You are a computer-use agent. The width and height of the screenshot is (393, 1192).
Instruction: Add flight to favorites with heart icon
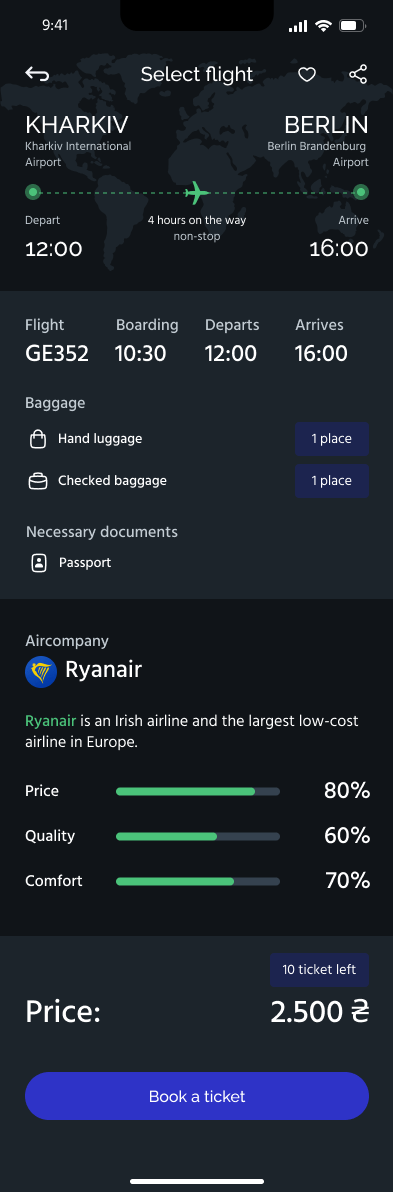click(x=306, y=74)
